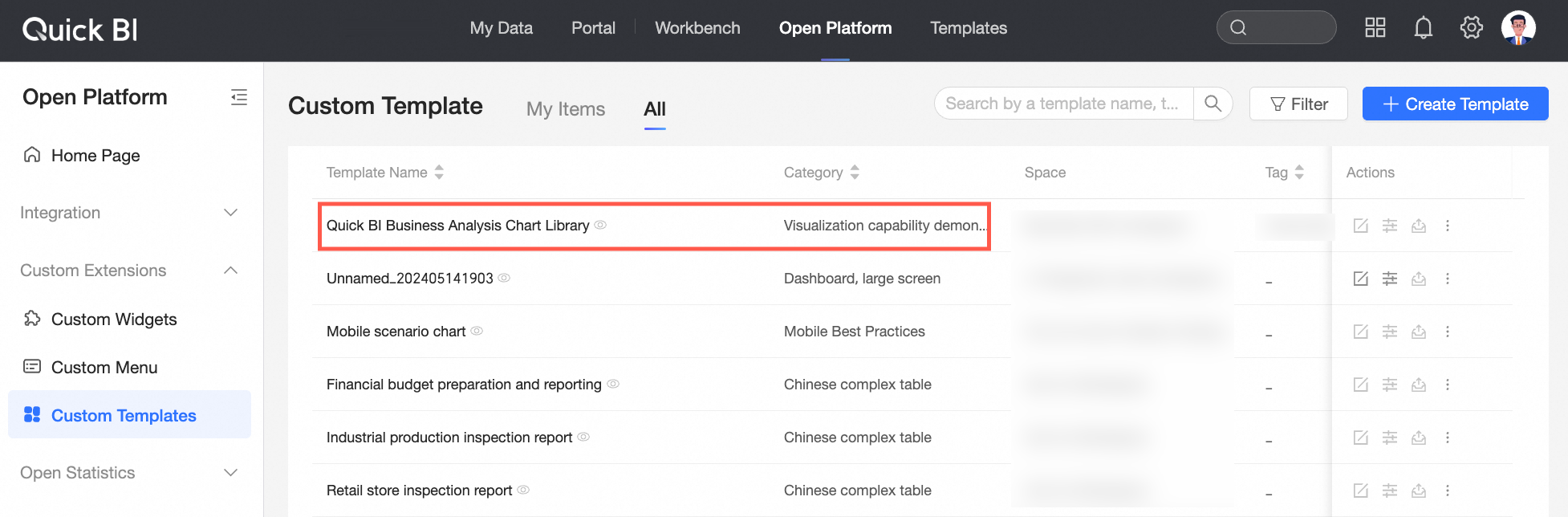Toggle eye icon beside Financial budget preparation
The image size is (1568, 517).
613,384
